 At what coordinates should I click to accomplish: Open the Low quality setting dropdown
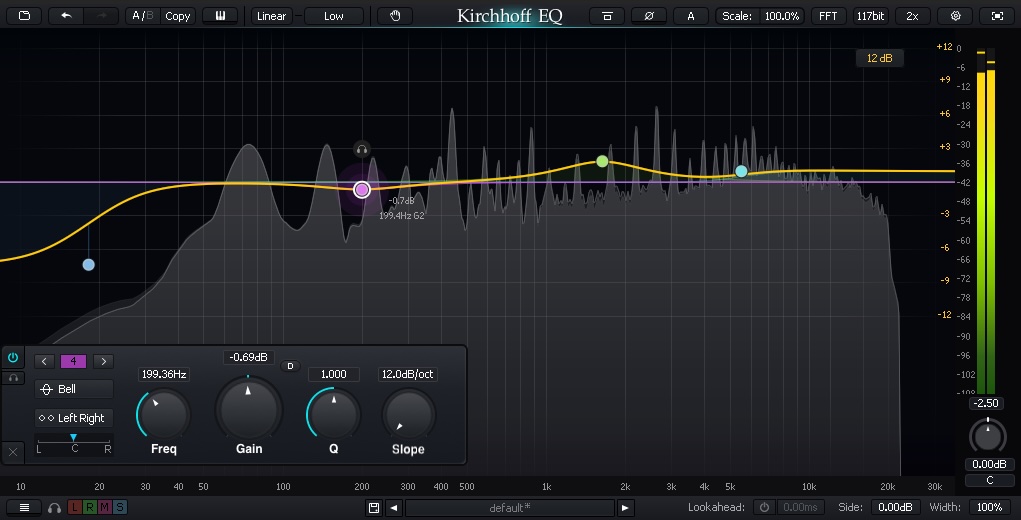pyautogui.click(x=333, y=16)
